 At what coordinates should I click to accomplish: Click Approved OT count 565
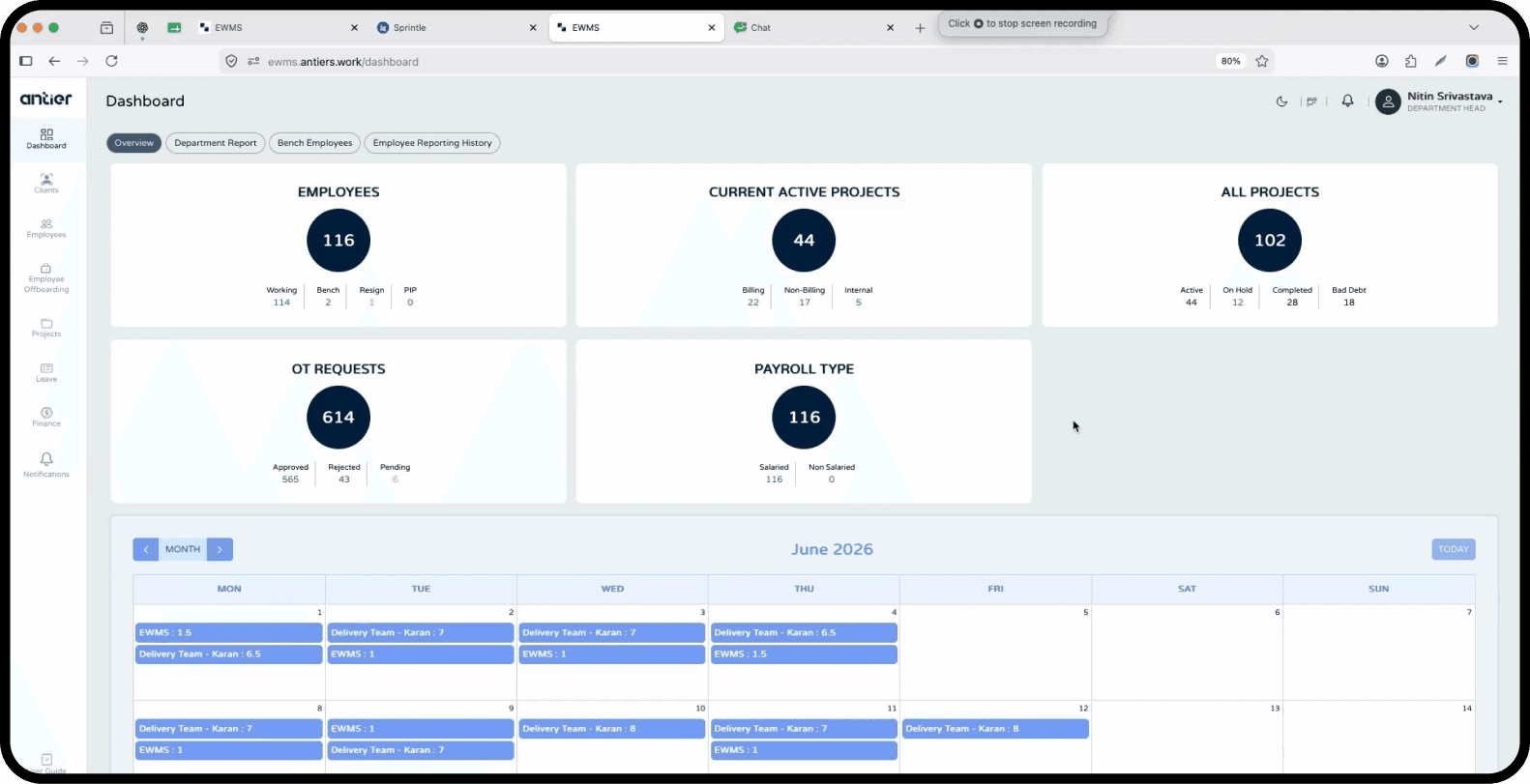point(290,479)
